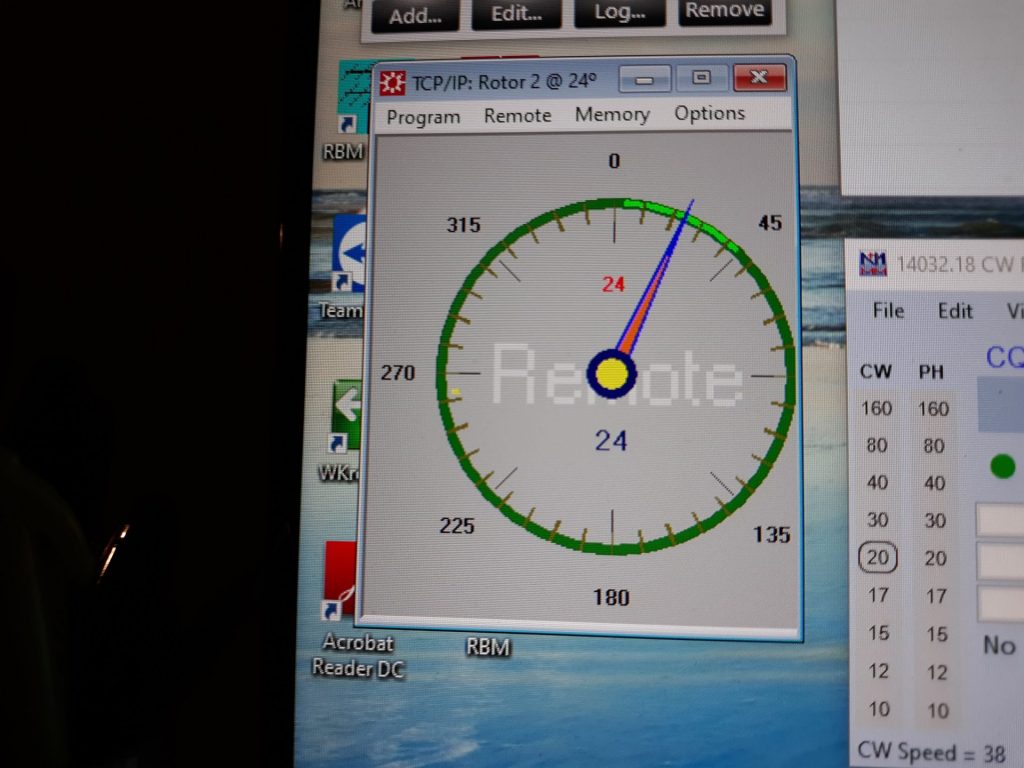The width and height of the screenshot is (1024, 768).
Task: Click the Rotor 2 title bar sun icon
Action: click(x=392, y=83)
